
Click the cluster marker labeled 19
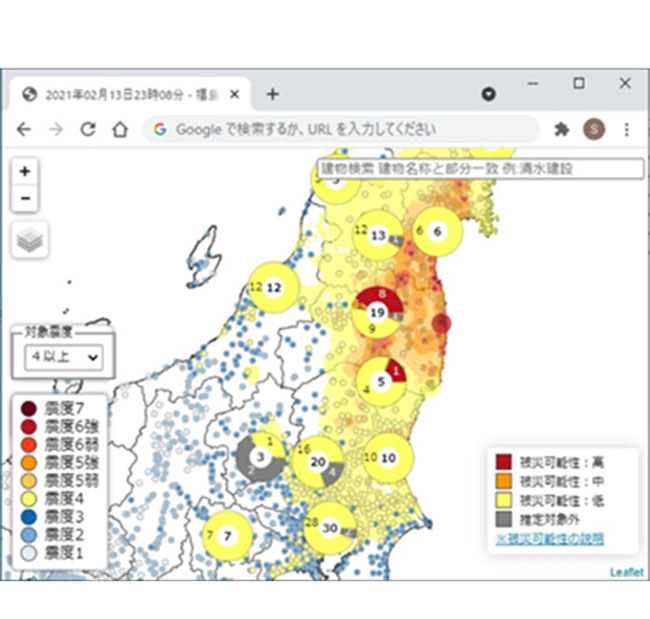point(377,313)
